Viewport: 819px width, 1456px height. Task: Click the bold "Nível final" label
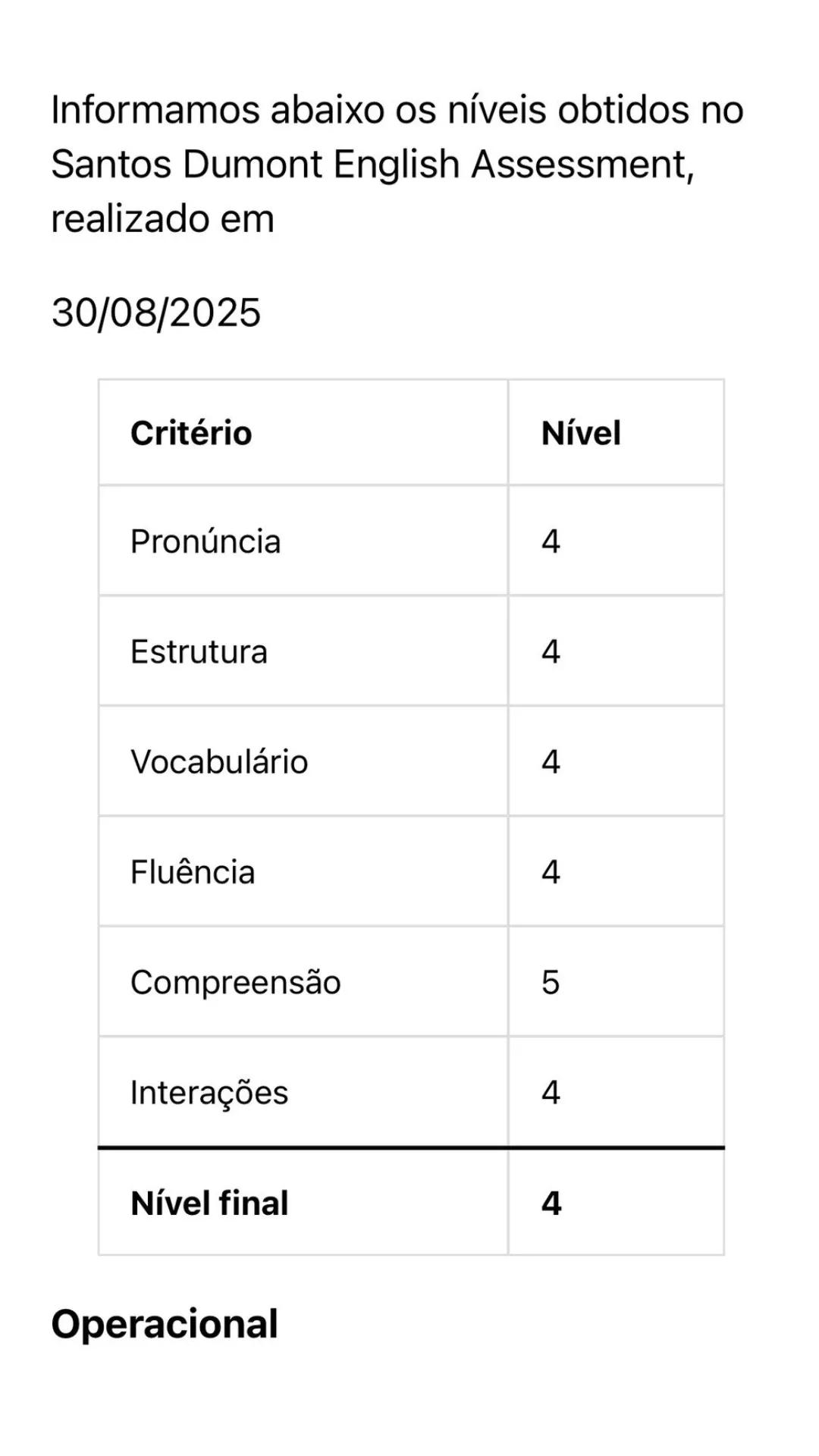[x=209, y=1203]
